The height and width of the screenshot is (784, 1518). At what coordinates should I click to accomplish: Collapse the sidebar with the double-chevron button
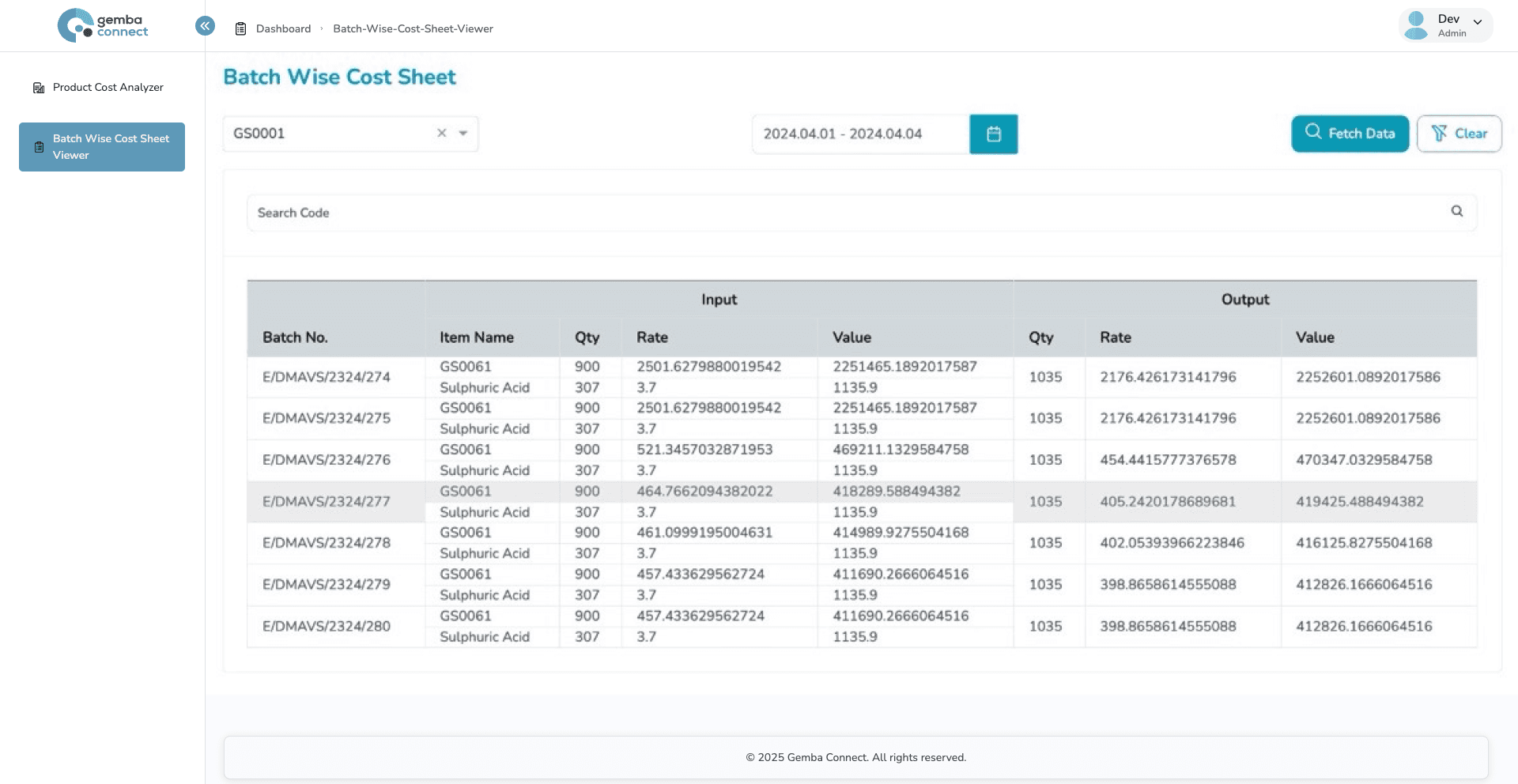tap(205, 26)
